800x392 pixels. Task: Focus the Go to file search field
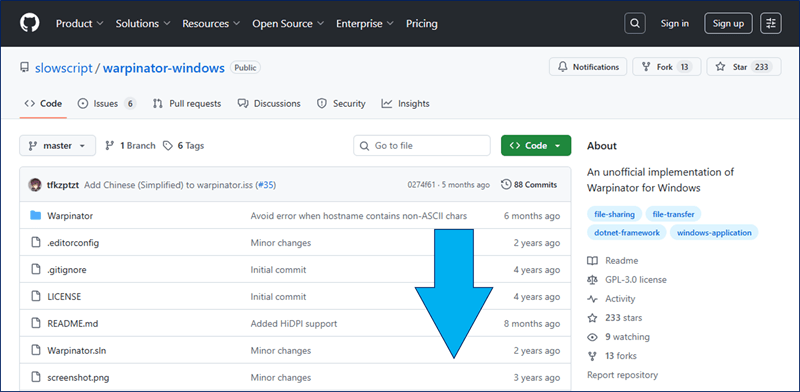[x=422, y=145]
